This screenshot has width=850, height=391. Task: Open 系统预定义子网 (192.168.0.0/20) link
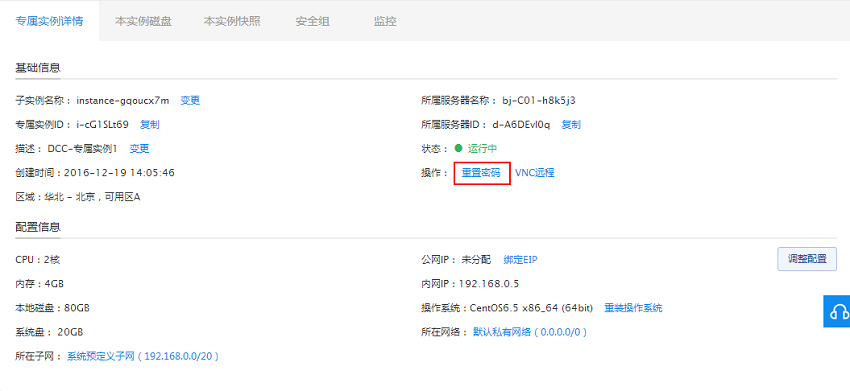click(x=143, y=356)
